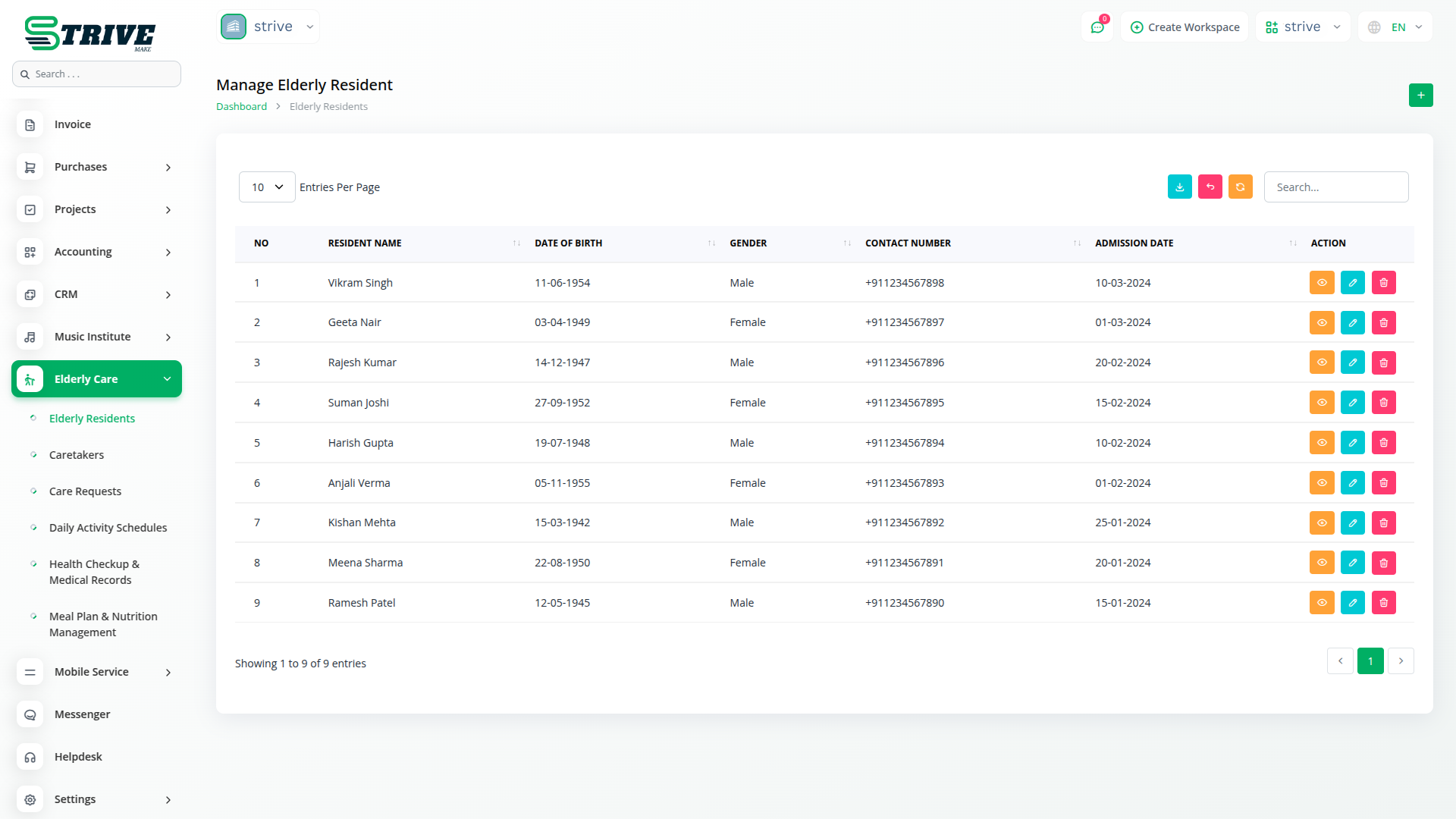Open the chat notifications icon

coord(1097,27)
